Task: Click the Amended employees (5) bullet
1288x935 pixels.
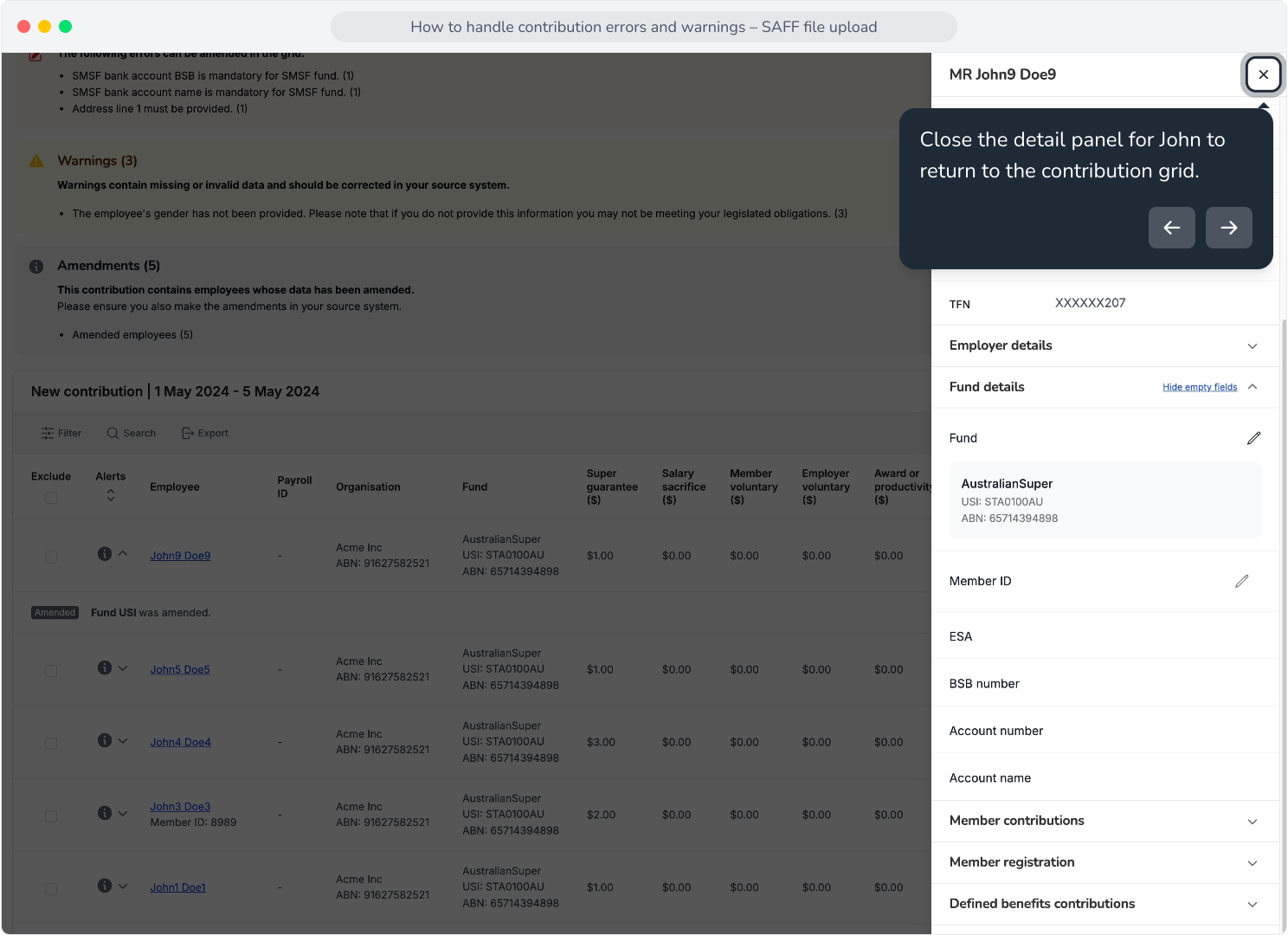Action: [132, 335]
